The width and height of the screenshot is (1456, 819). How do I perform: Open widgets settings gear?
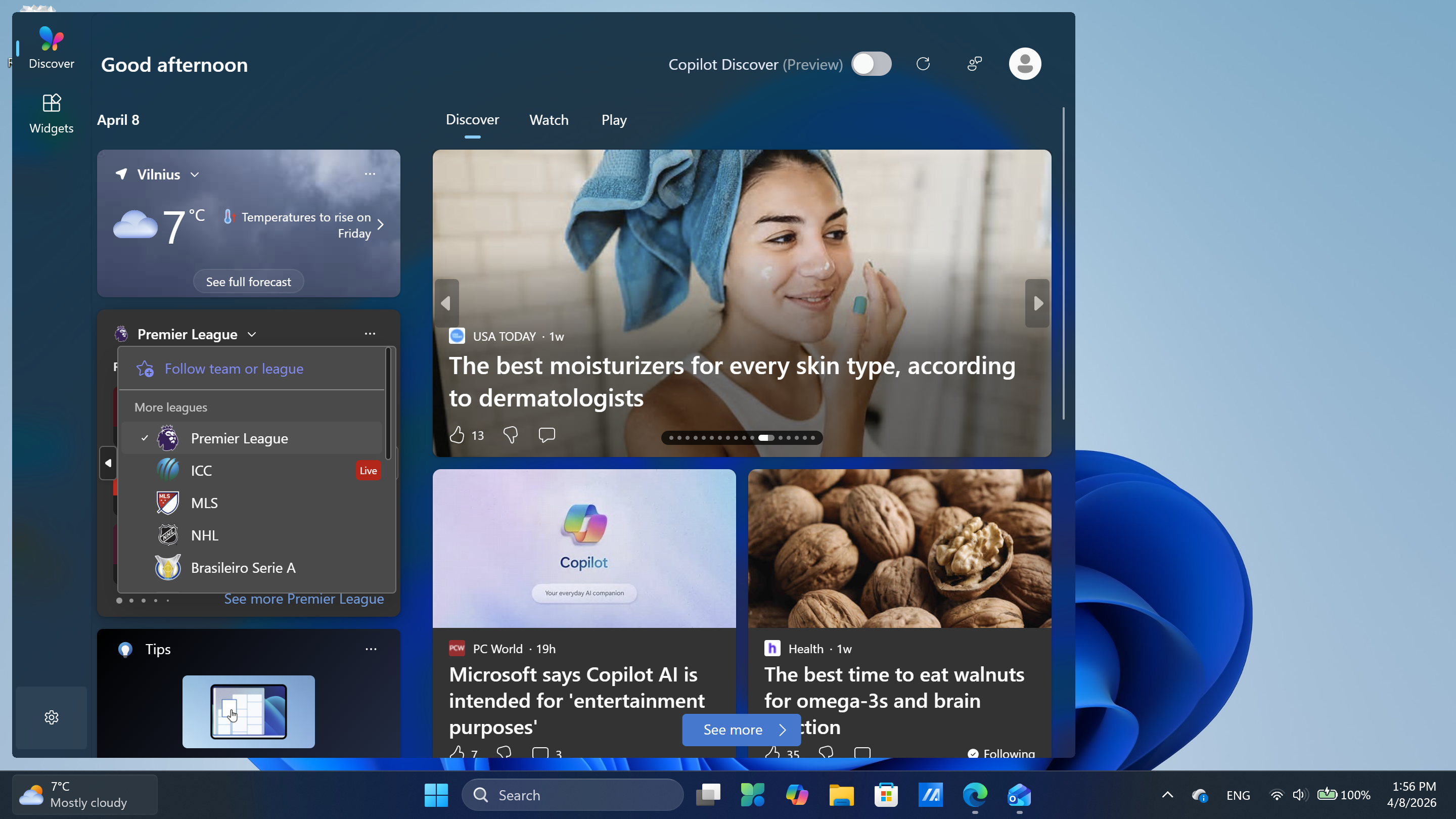52,717
